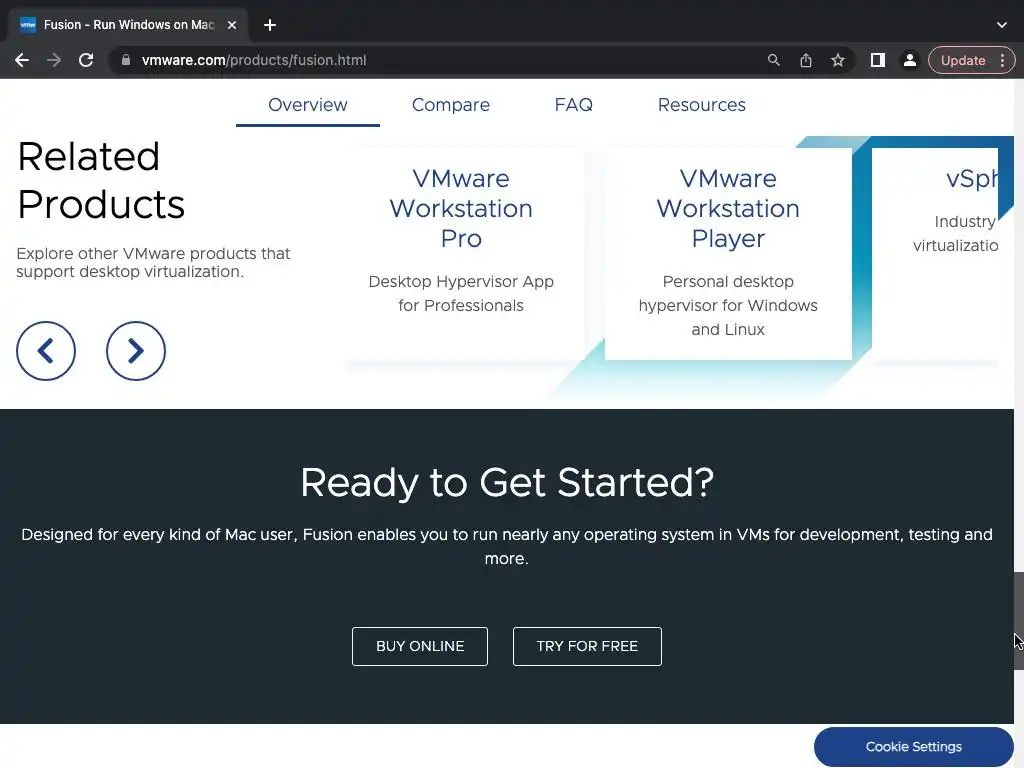
Task: Open Cookie Settings
Action: (914, 746)
